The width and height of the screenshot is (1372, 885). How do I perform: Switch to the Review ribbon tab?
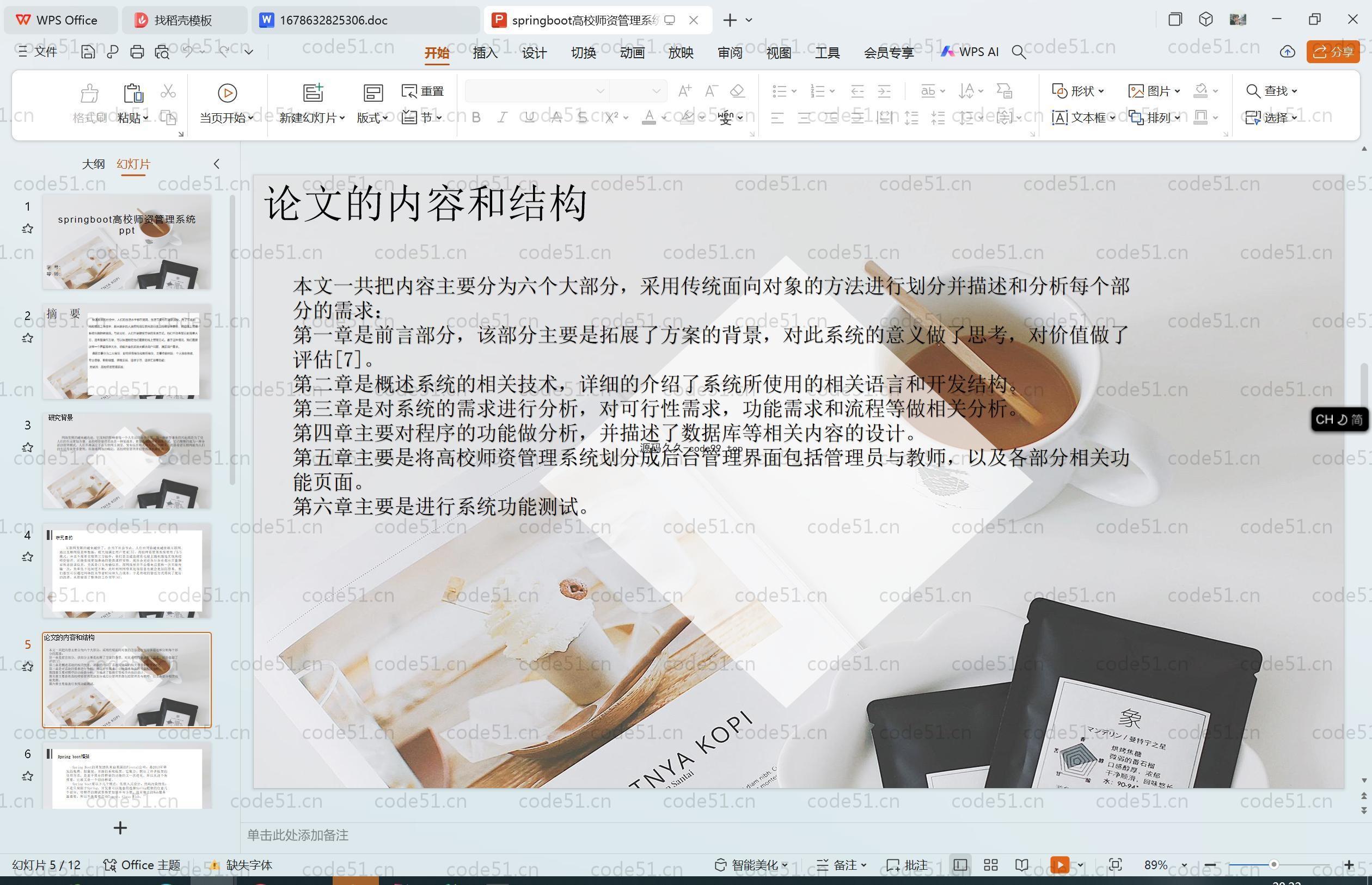pos(730,52)
